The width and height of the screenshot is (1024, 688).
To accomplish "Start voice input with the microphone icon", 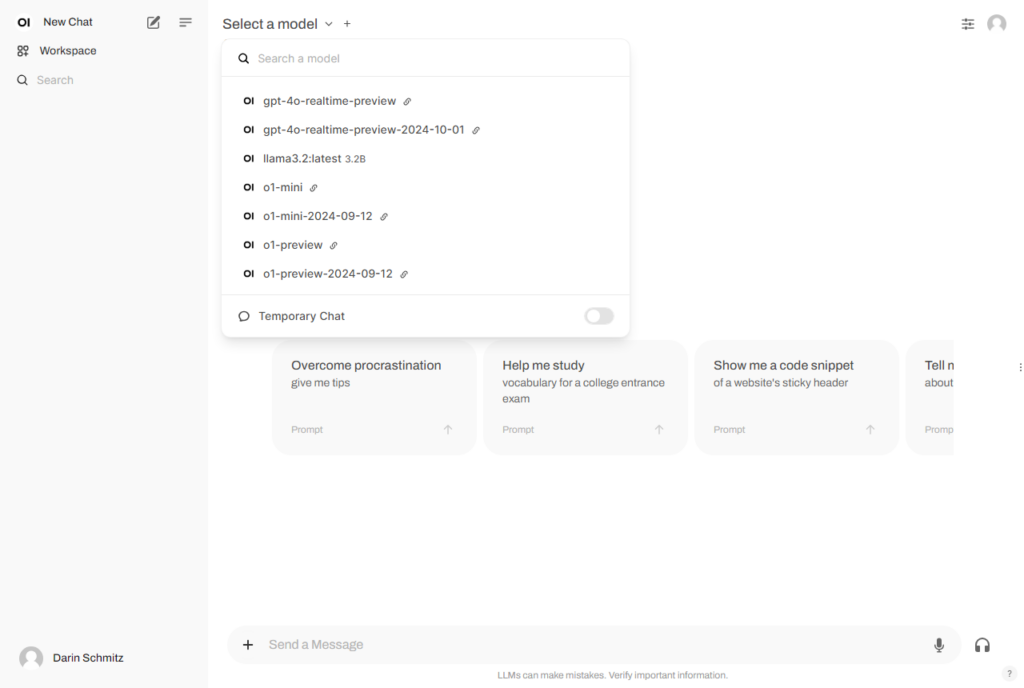I will 938,645.
